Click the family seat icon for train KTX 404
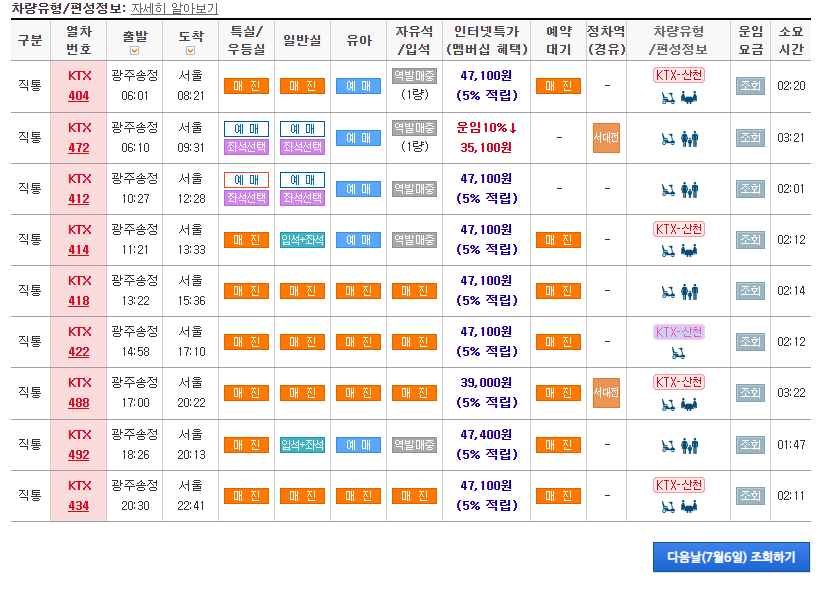The image size is (833, 607). point(689,98)
